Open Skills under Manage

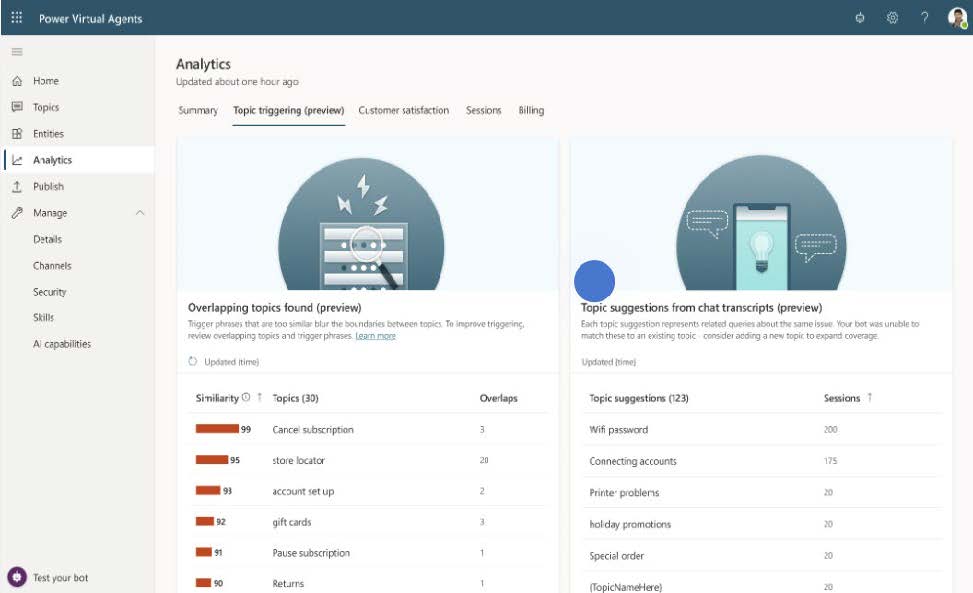click(43, 318)
